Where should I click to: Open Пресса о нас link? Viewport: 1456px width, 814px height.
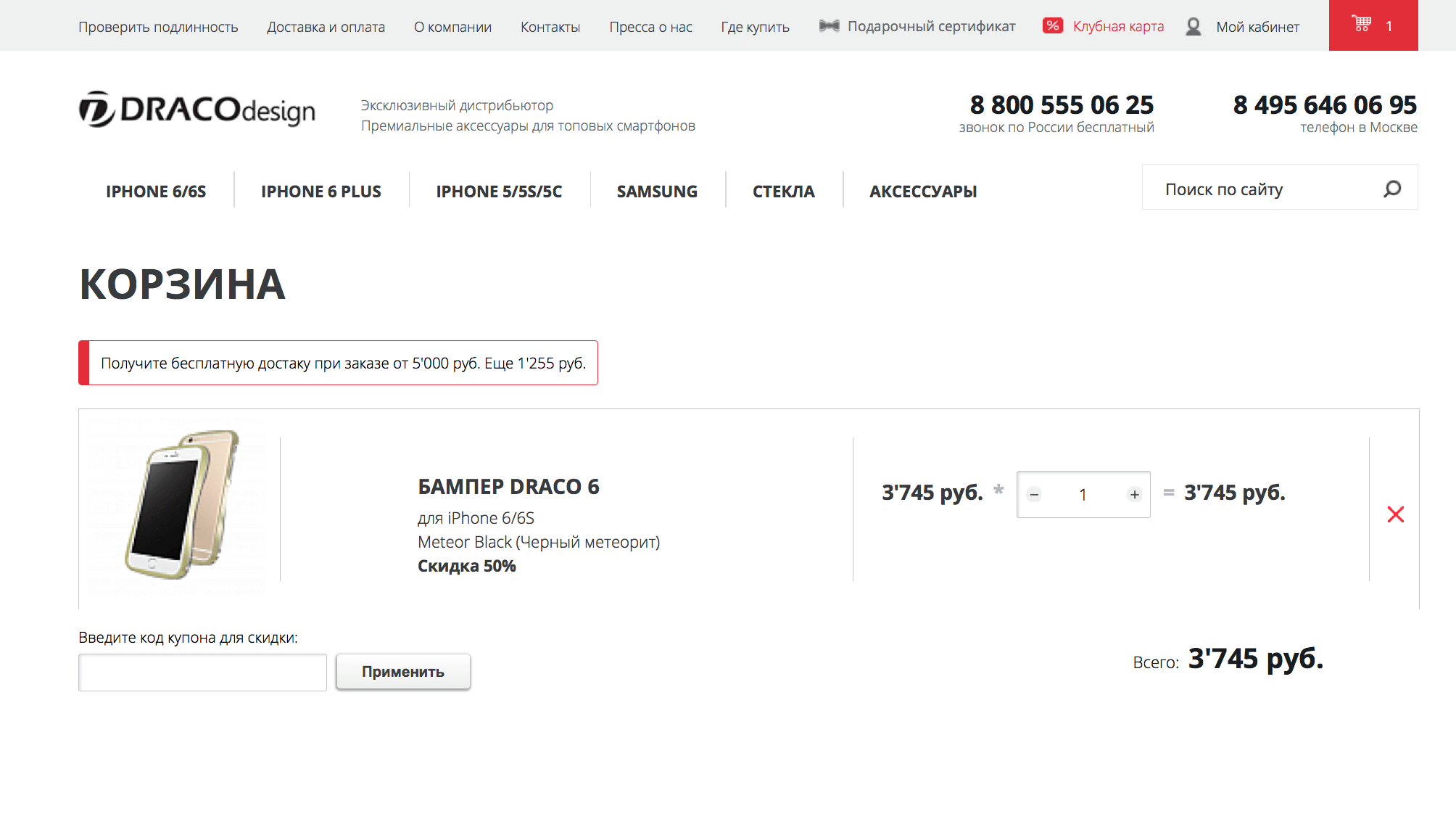coord(650,27)
